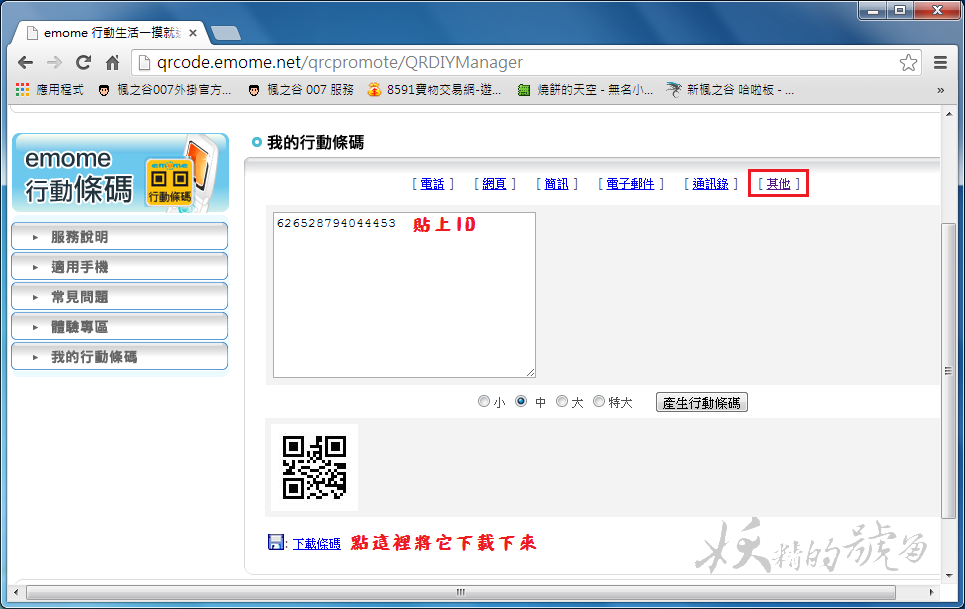965x609 pixels.
Task: Expand the 適用手機 sidebar item
Action: (119, 266)
